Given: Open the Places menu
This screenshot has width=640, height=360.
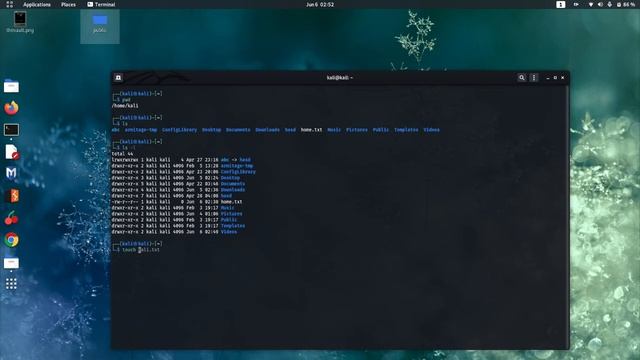Looking at the screenshot, I should point(68,4).
